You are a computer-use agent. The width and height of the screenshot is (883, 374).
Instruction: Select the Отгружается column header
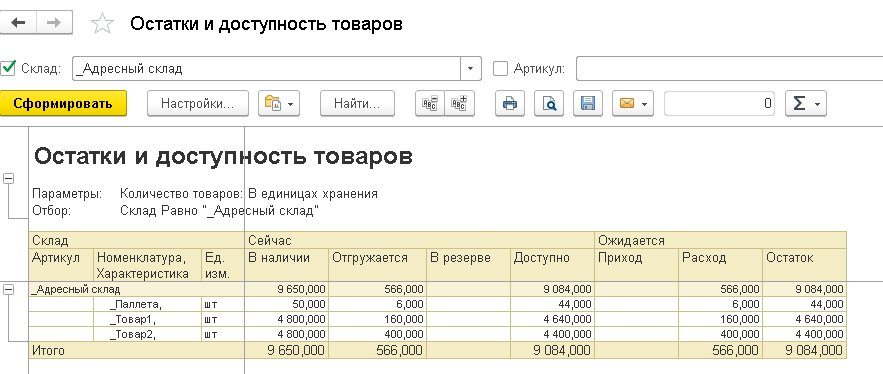click(x=377, y=265)
